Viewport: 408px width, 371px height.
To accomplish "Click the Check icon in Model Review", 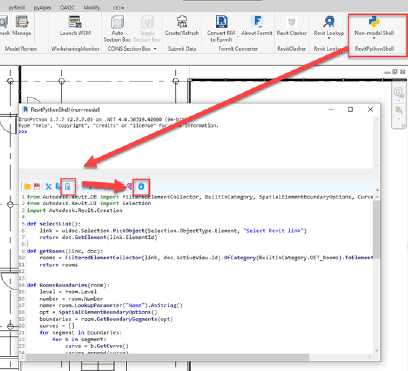I will 3,22.
